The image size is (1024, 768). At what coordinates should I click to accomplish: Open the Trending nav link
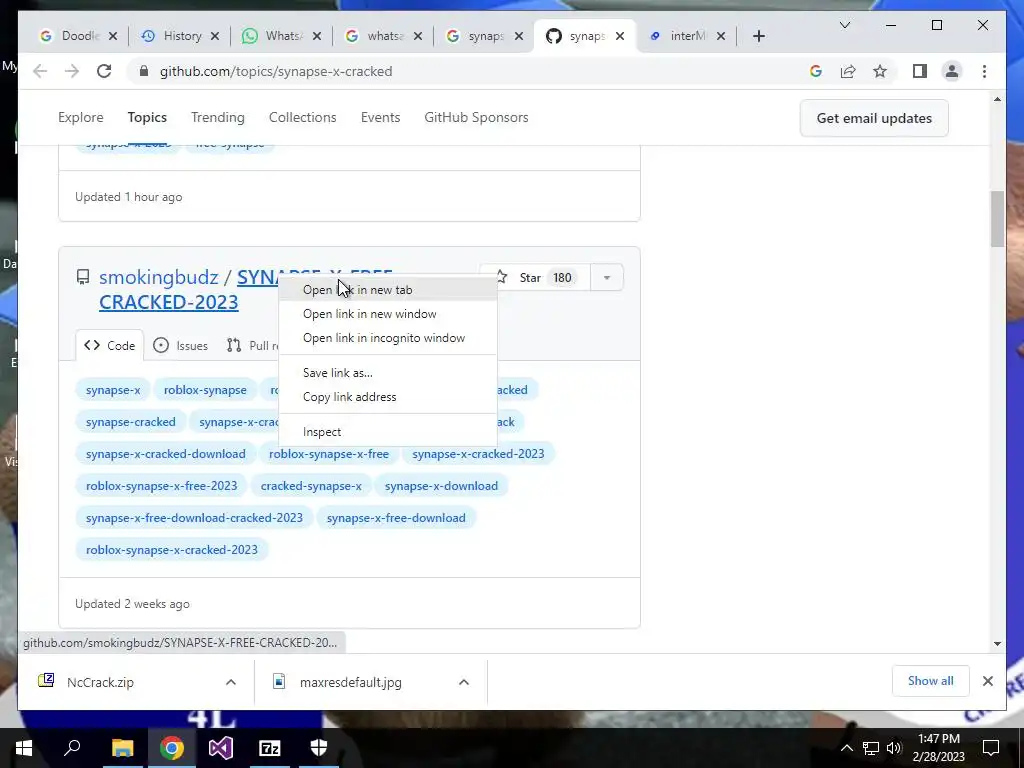217,118
